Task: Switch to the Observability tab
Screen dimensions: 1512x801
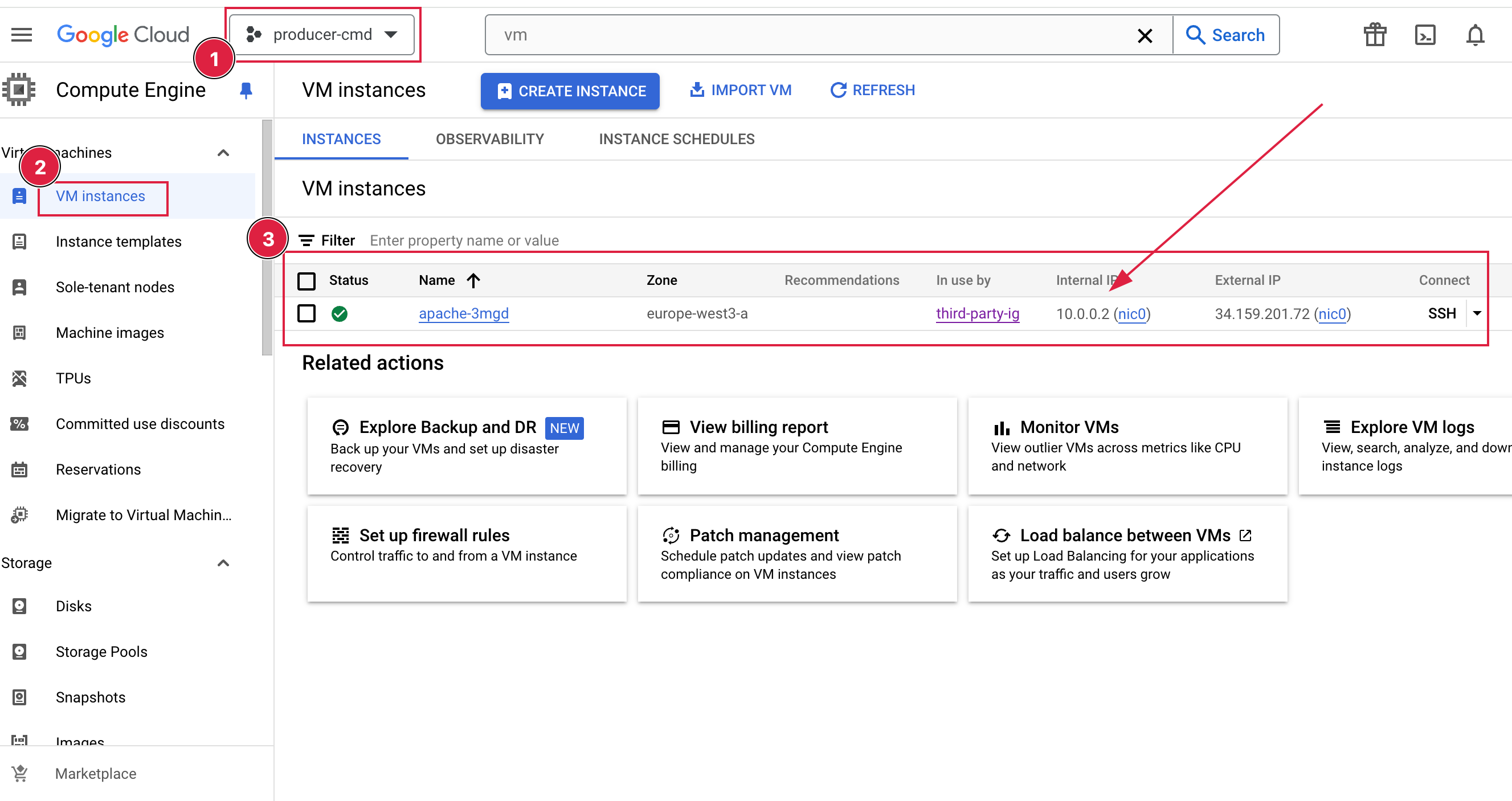Action: [489, 139]
